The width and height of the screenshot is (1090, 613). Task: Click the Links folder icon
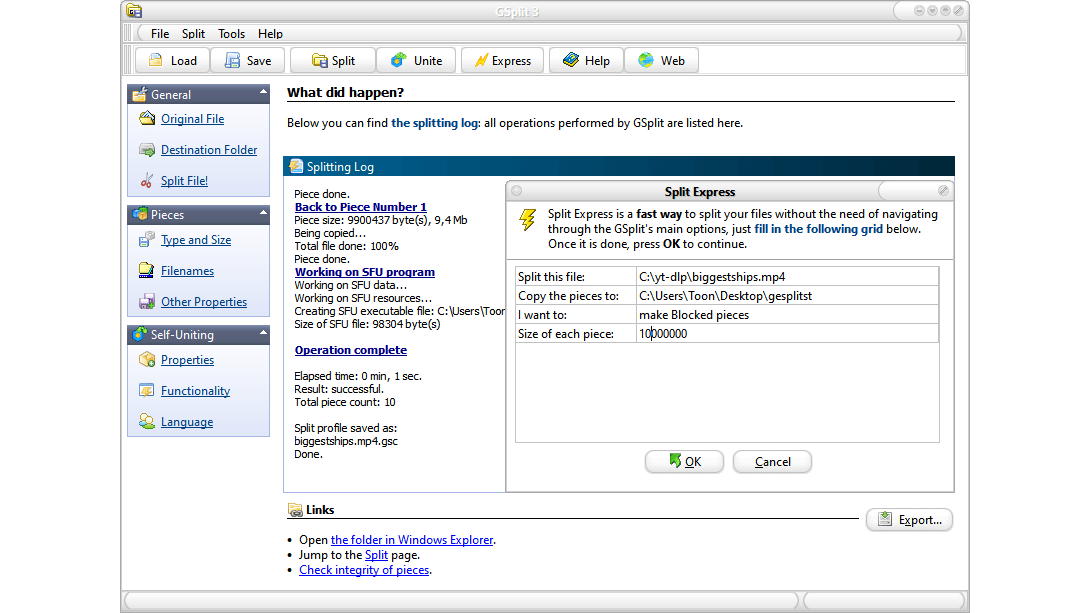(x=295, y=510)
